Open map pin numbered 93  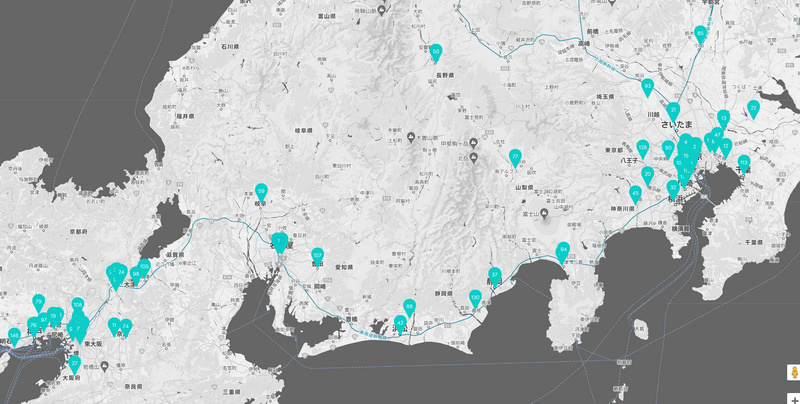[647, 88]
